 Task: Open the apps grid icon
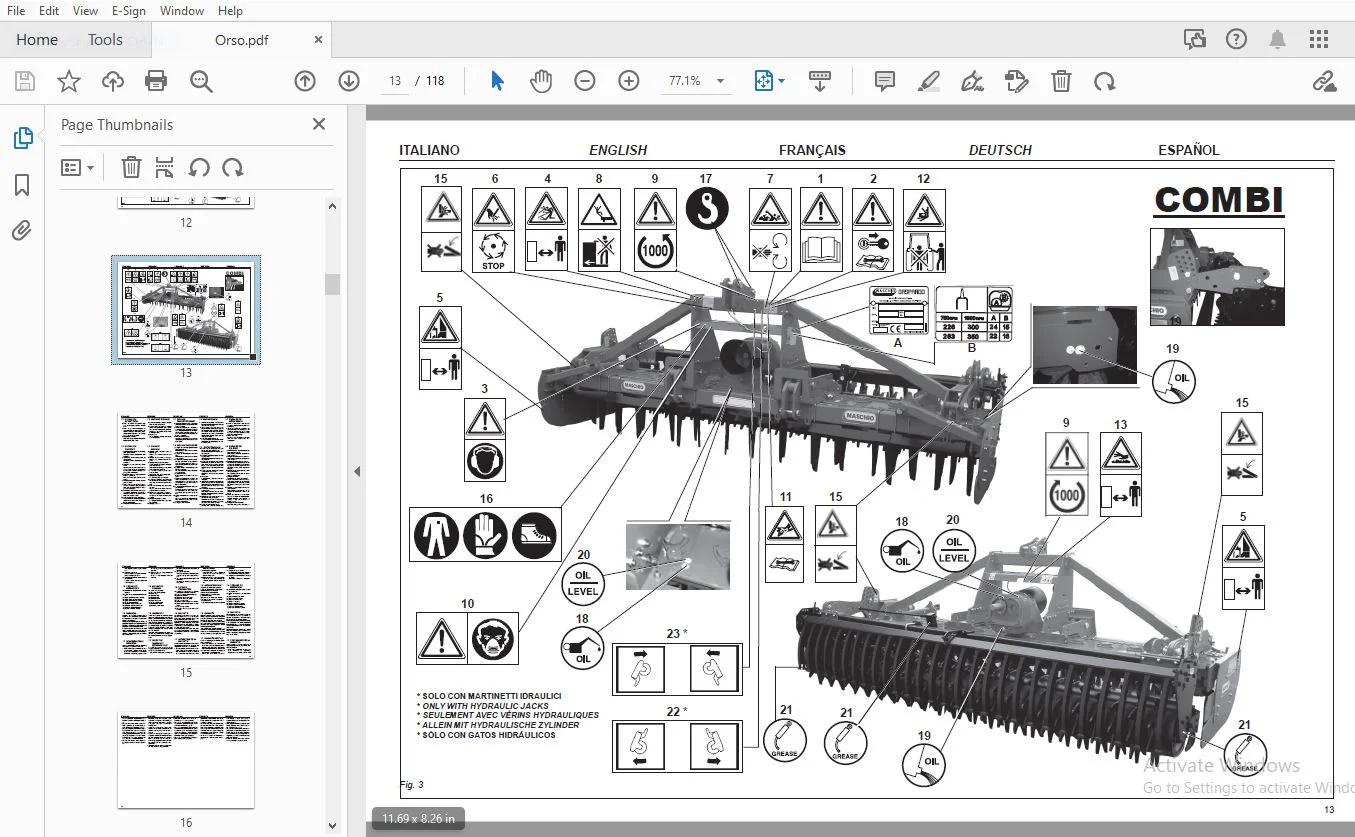(x=1319, y=40)
